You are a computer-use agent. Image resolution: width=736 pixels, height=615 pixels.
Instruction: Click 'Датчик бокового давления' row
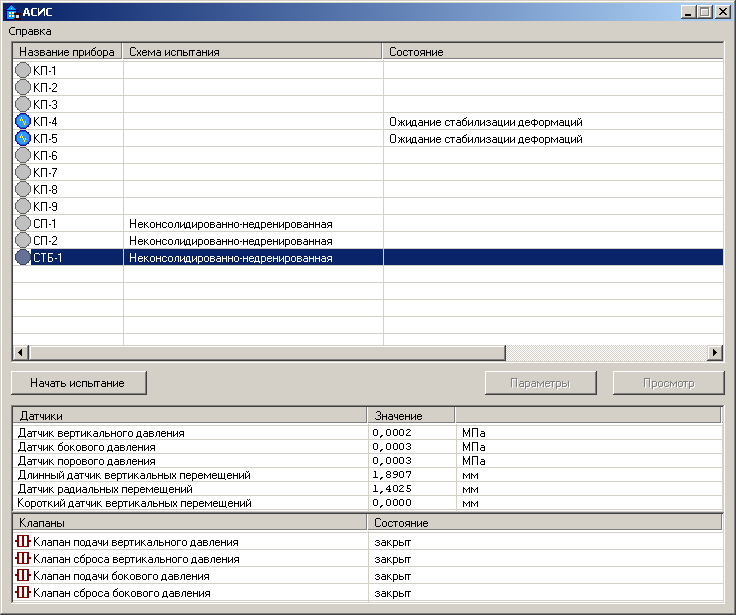point(368,446)
